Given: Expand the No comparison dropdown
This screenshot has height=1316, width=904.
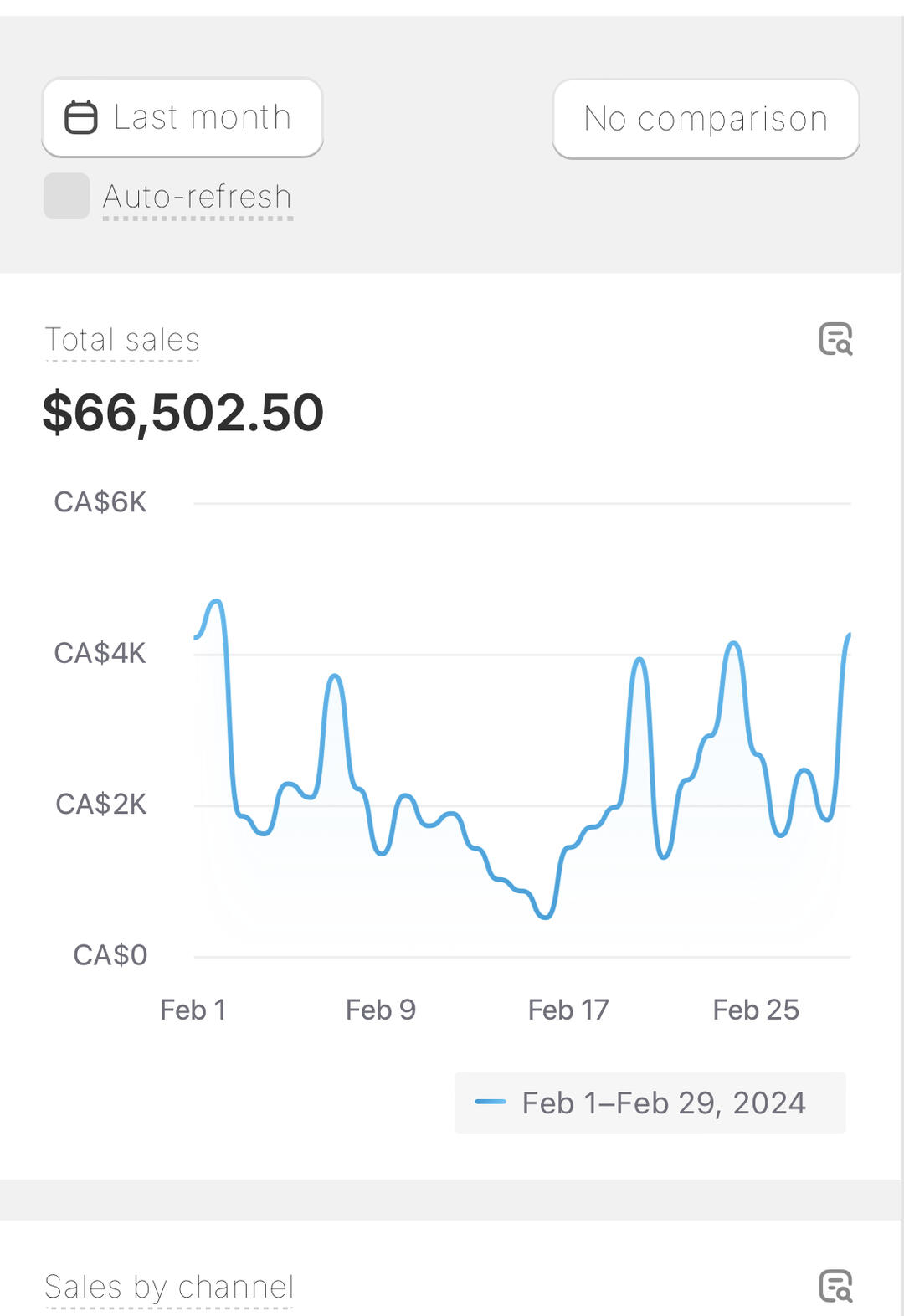Looking at the screenshot, I should pos(706,119).
